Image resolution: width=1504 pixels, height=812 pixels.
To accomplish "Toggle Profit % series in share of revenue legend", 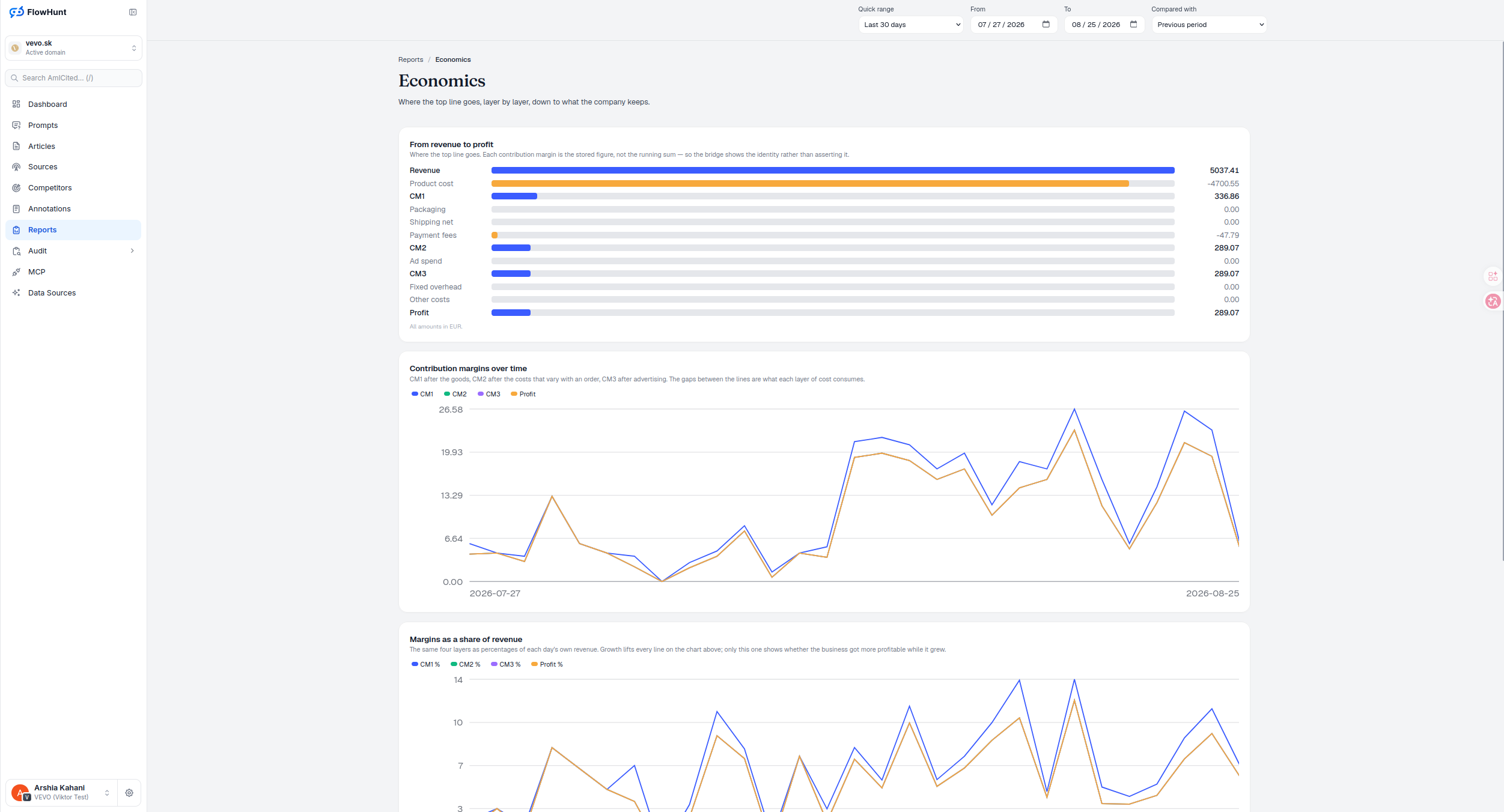I will (x=547, y=665).
